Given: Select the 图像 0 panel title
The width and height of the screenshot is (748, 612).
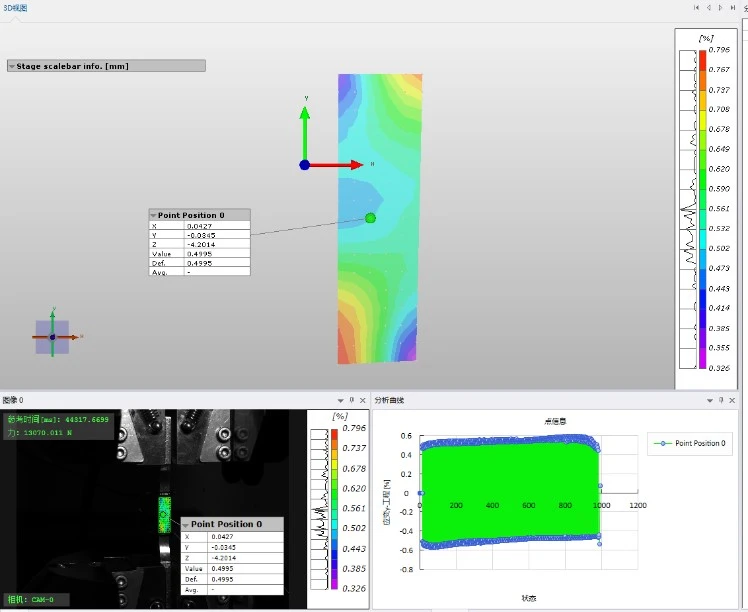Looking at the screenshot, I should pos(13,400).
